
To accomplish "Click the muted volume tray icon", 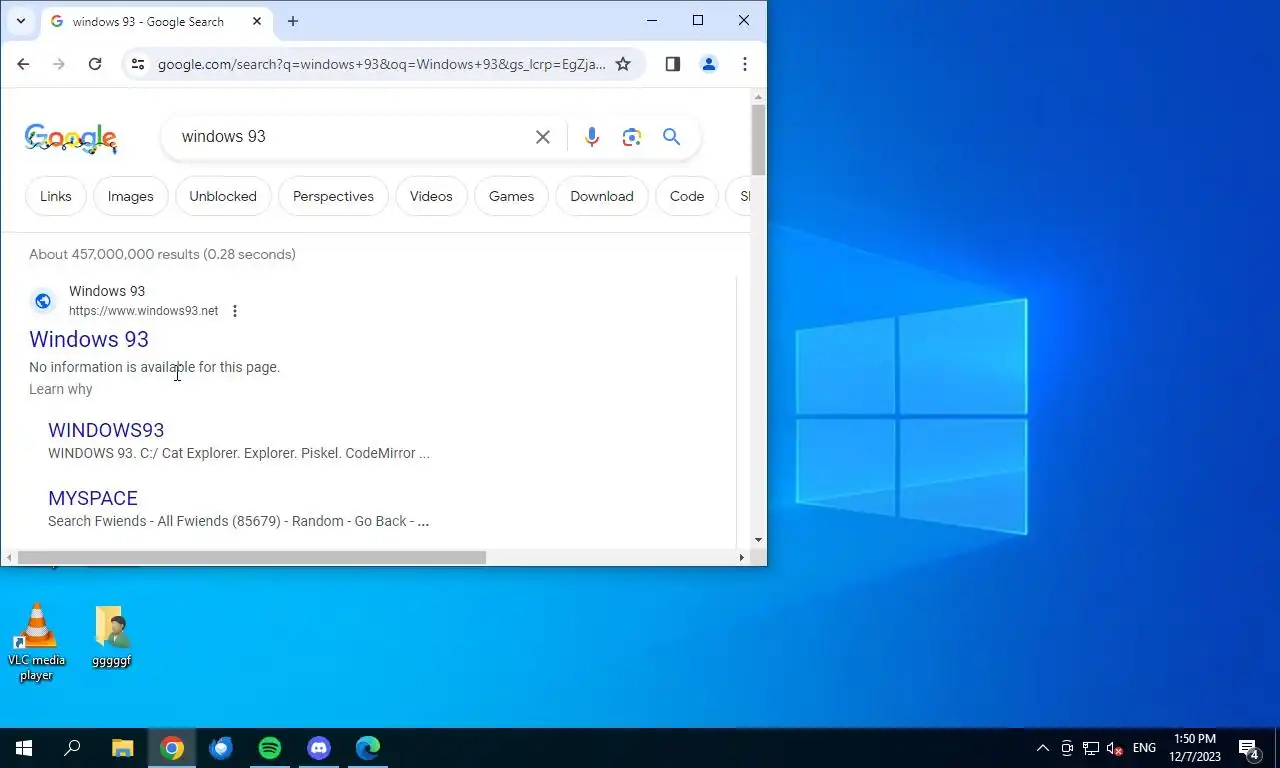I will pyautogui.click(x=1115, y=748).
